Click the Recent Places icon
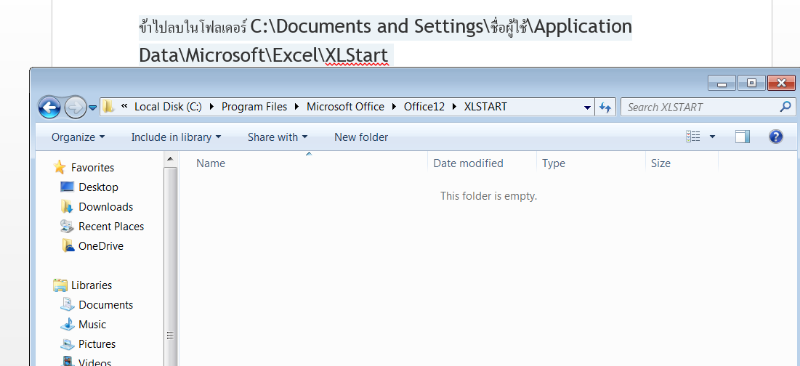Screen dimensions: 800x366 tap(67, 226)
